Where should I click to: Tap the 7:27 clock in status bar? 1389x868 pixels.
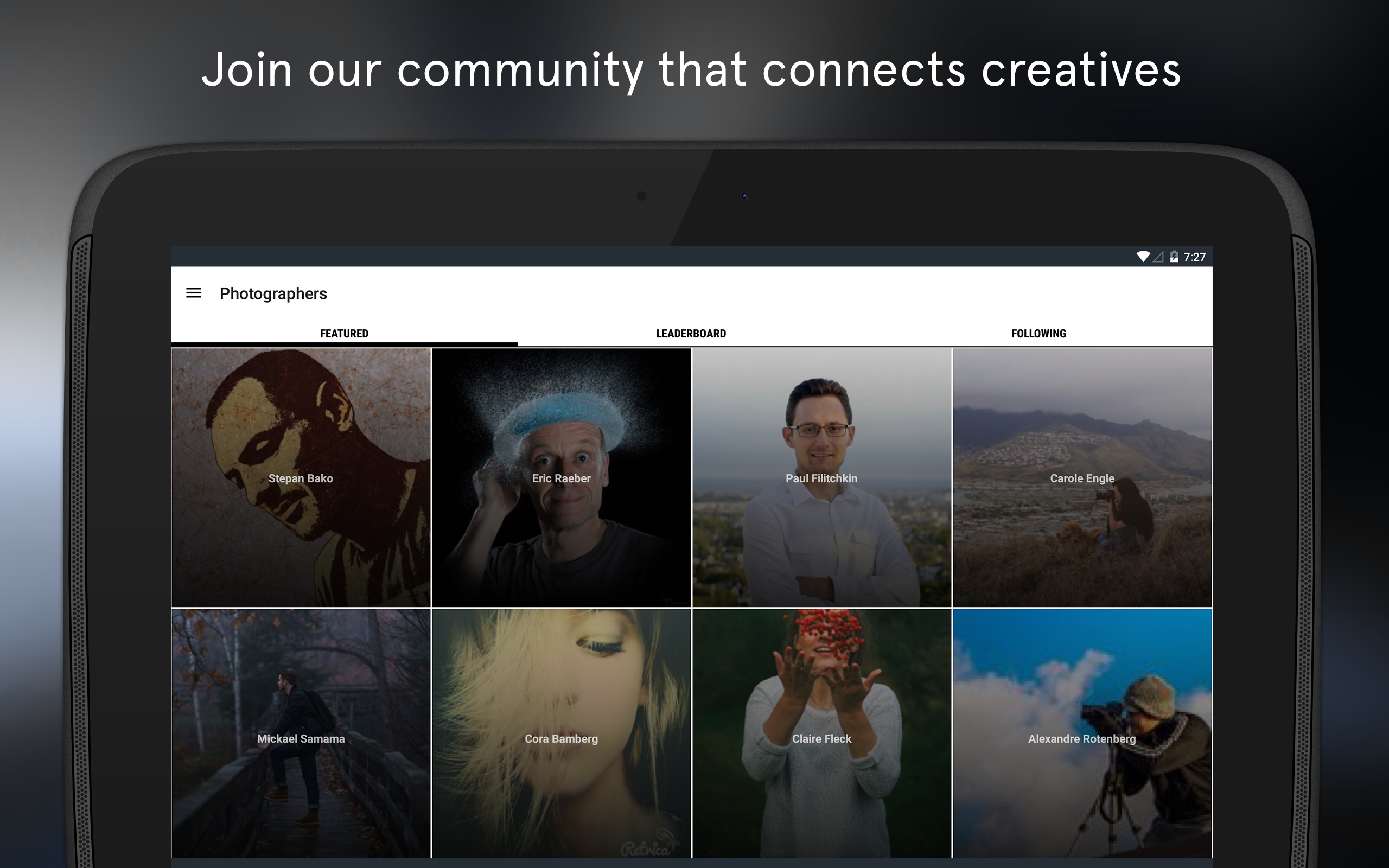pyautogui.click(x=1195, y=257)
